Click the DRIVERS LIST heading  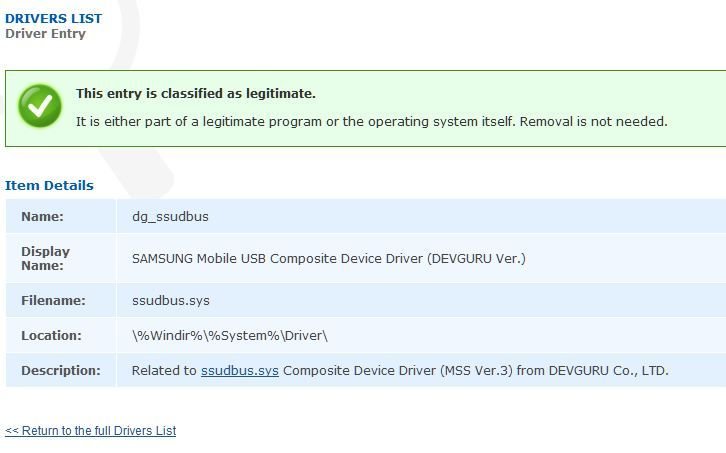(x=53, y=19)
